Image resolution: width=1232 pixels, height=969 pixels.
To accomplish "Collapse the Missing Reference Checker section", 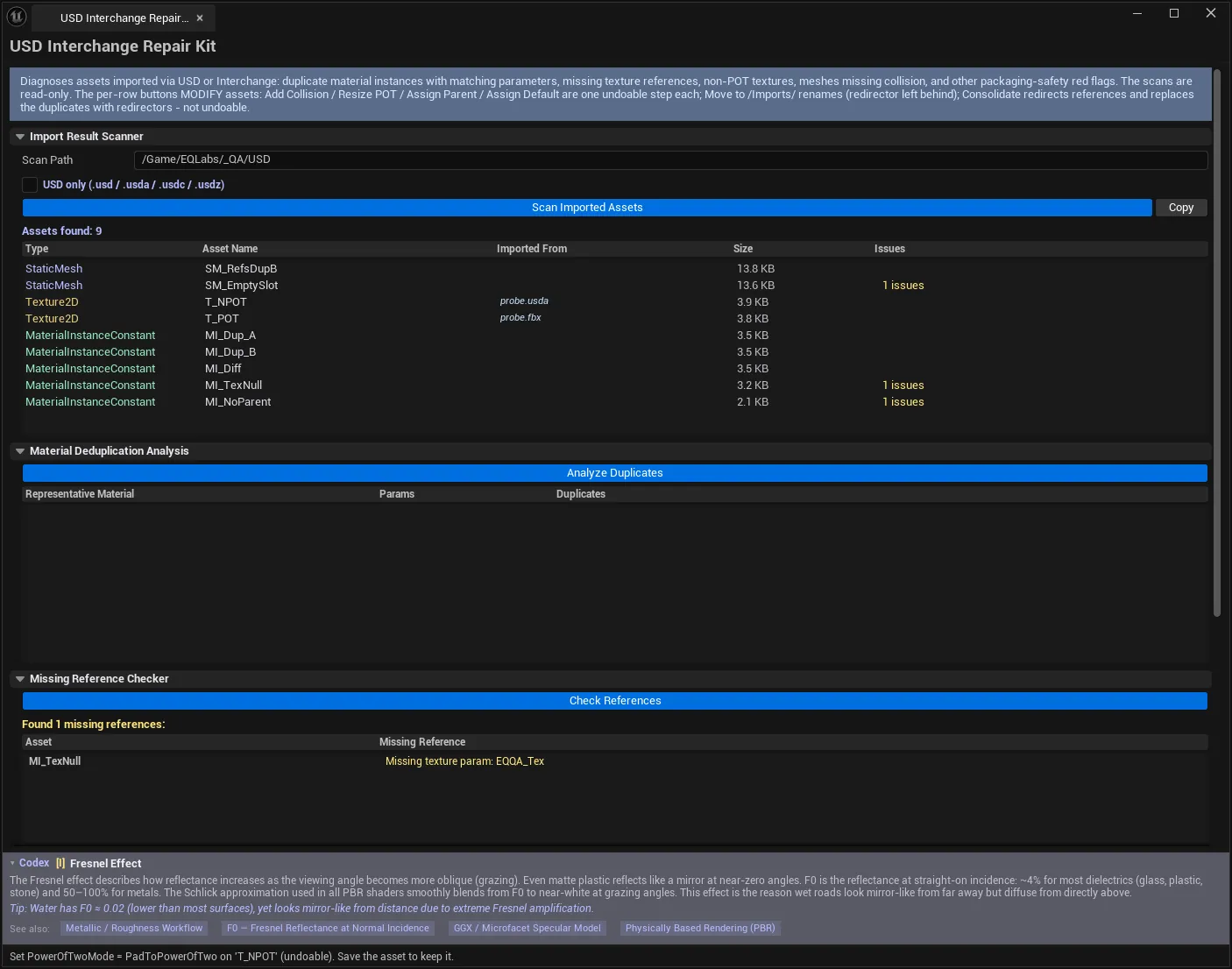I will point(20,679).
